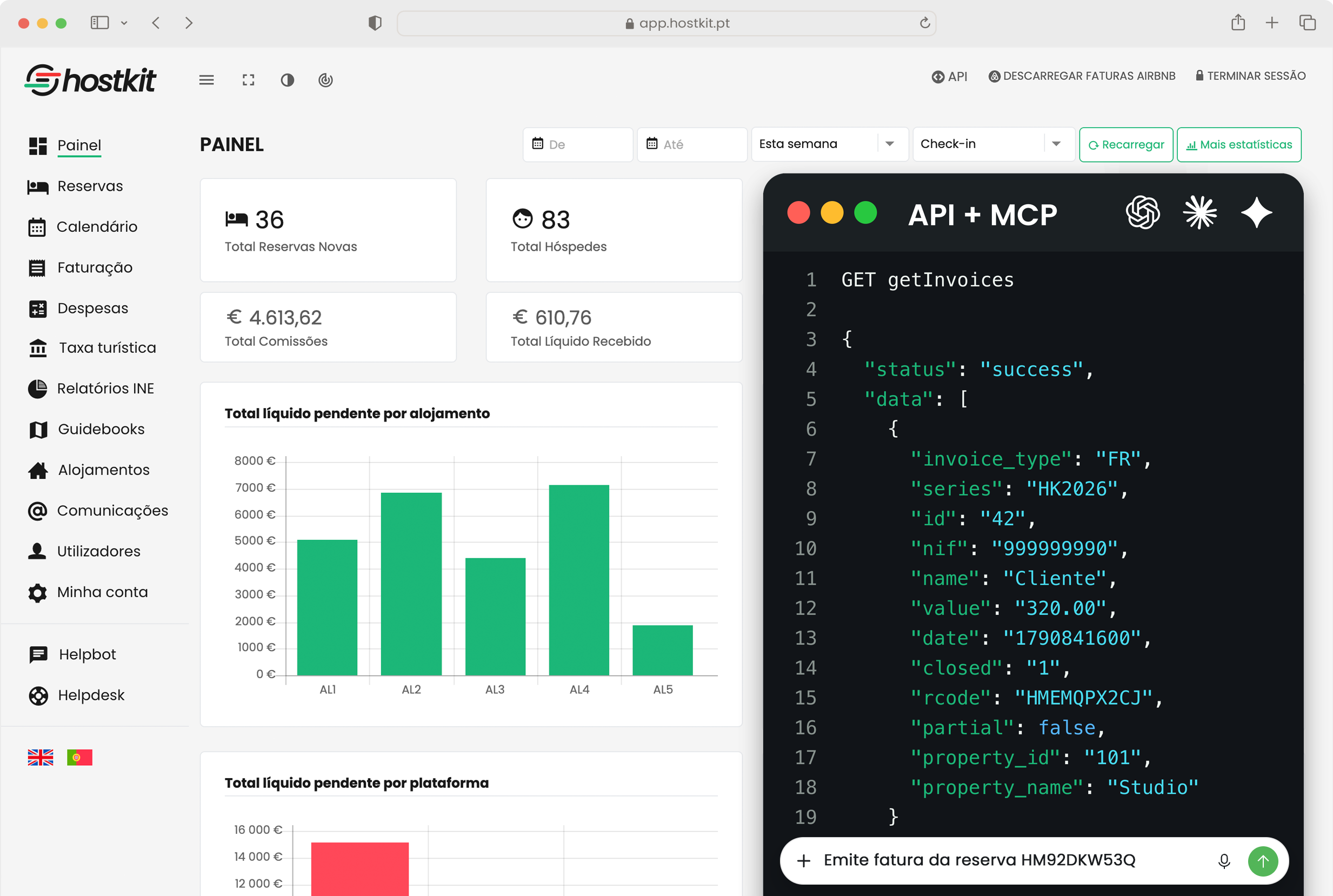This screenshot has height=896, width=1333.
Task: Click the ChatGPT logo in API panel
Action: point(1142,212)
